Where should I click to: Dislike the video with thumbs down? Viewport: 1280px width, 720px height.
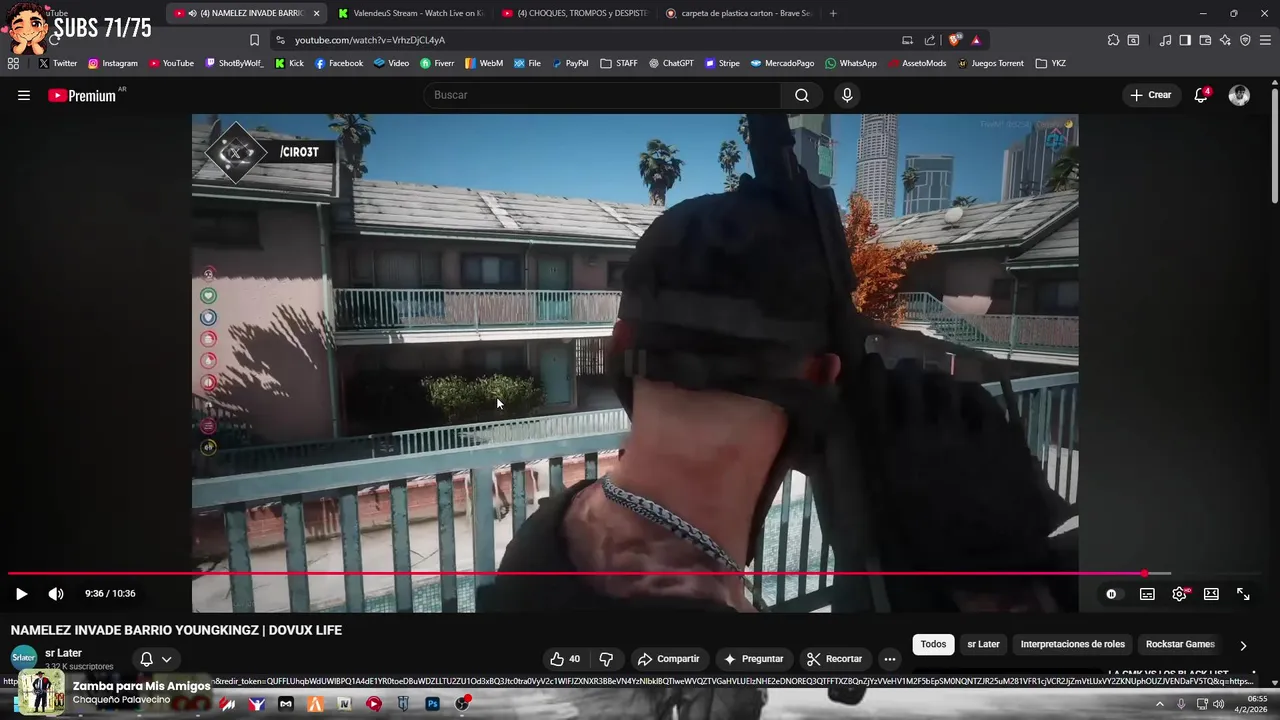(606, 659)
